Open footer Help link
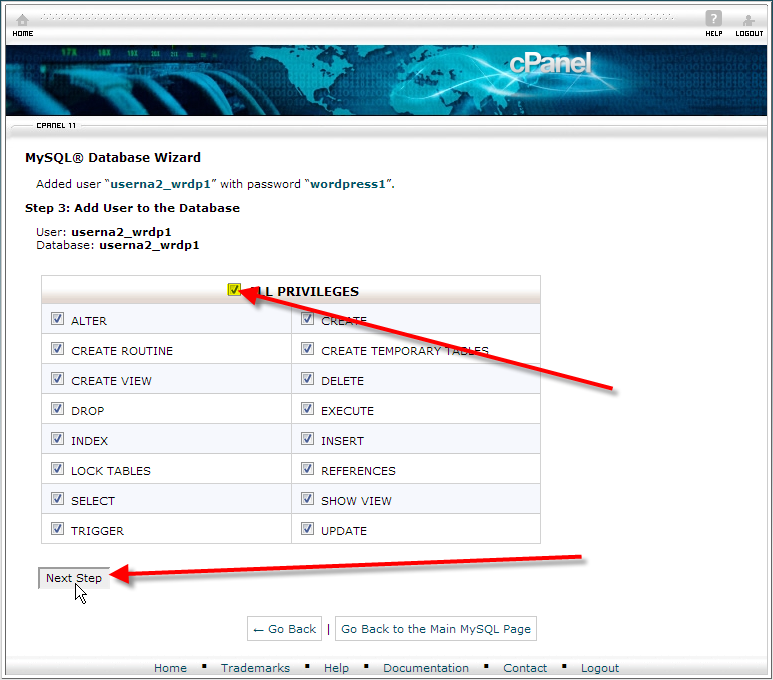Viewport: 773px width, 680px height. 336,668
